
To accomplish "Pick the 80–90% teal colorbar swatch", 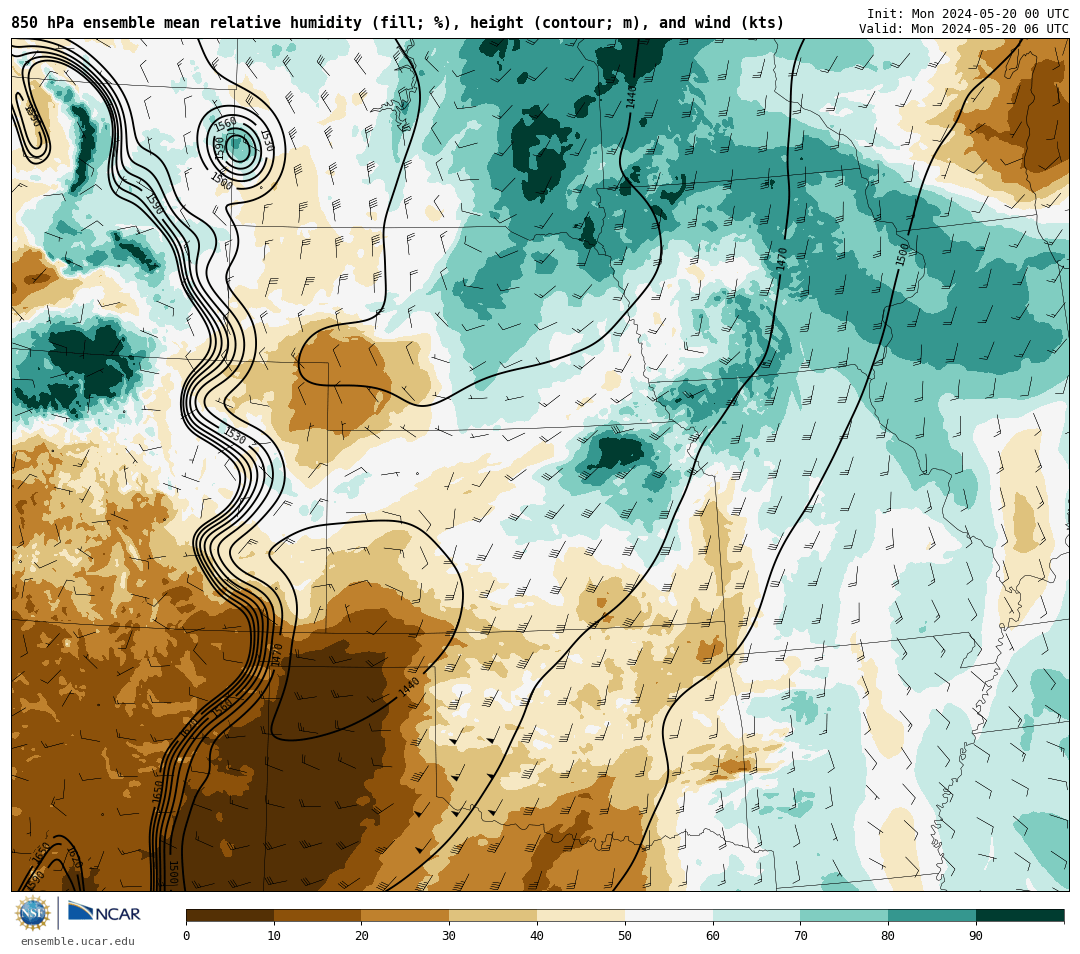I will (x=932, y=915).
